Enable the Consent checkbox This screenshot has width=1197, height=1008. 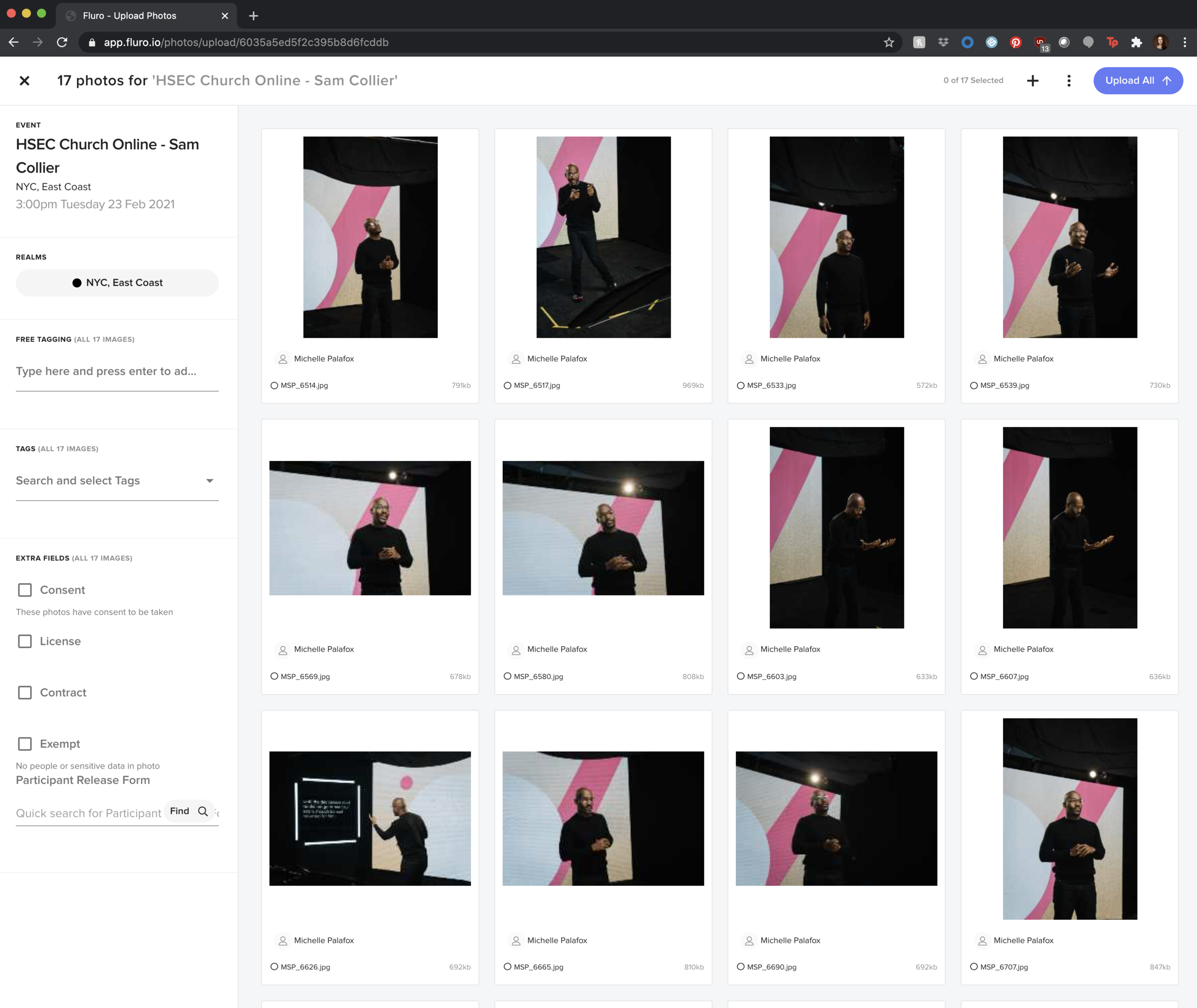pyautogui.click(x=24, y=590)
